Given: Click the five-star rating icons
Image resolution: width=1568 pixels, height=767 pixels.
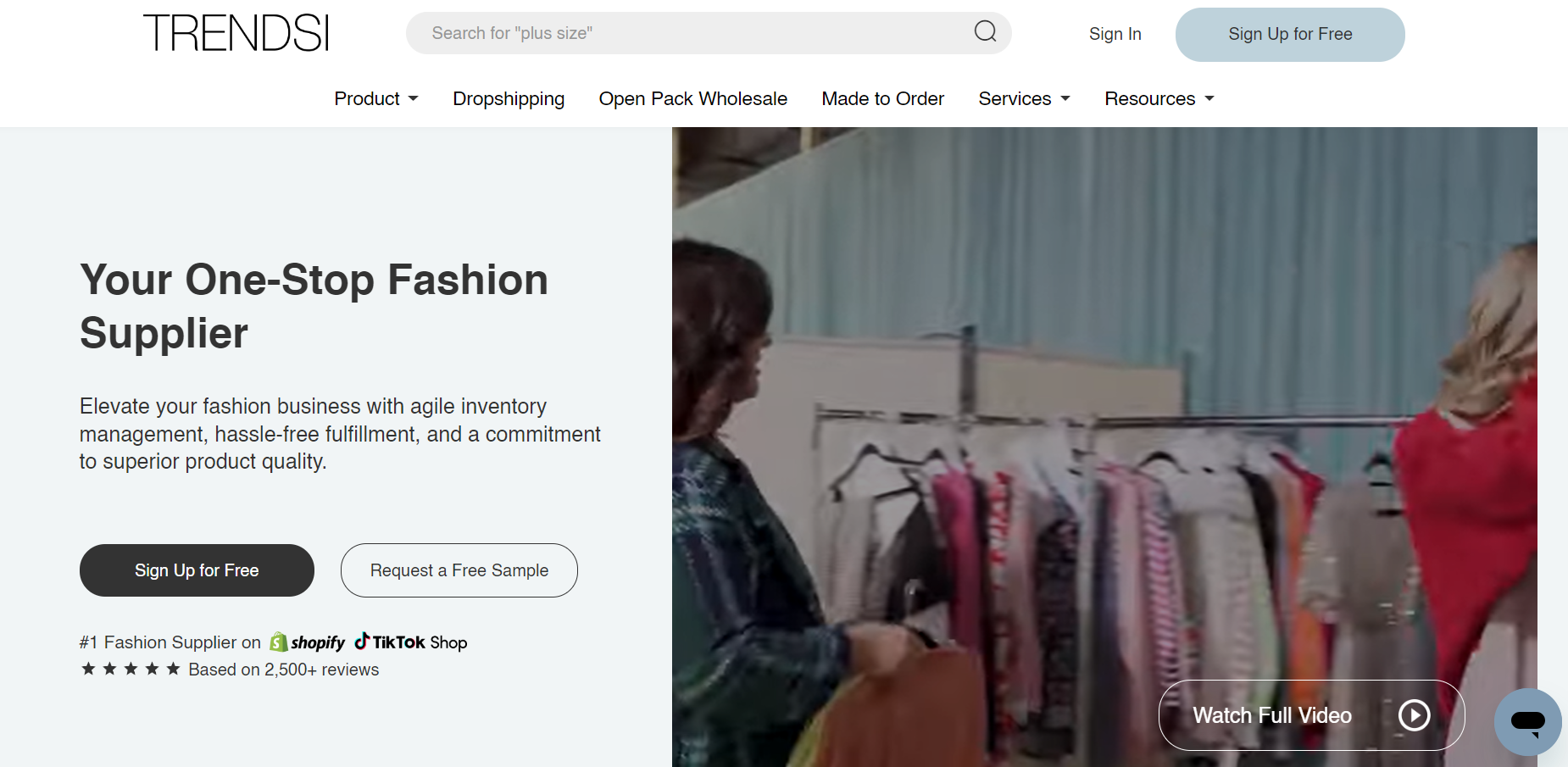Looking at the screenshot, I should [131, 670].
